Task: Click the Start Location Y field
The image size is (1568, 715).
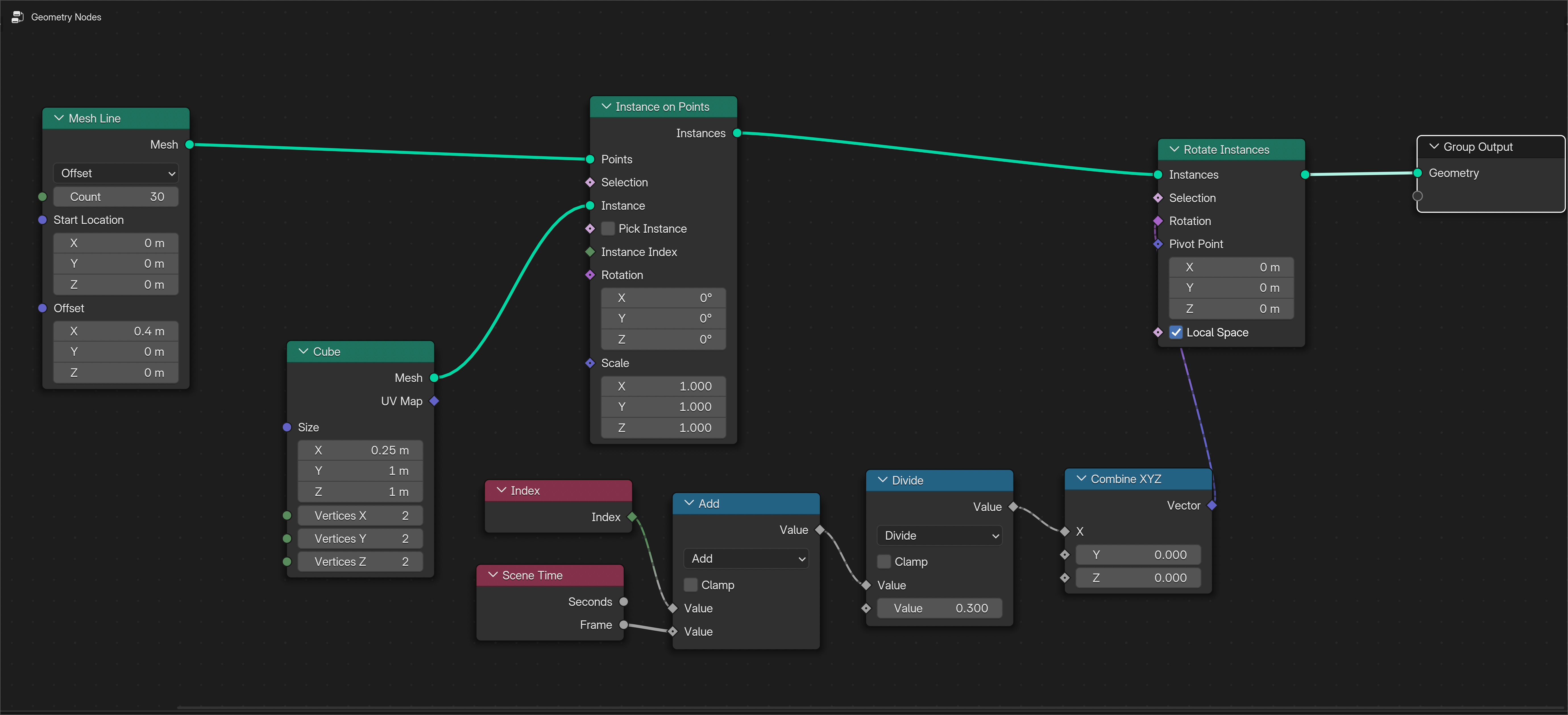Action: (116, 263)
